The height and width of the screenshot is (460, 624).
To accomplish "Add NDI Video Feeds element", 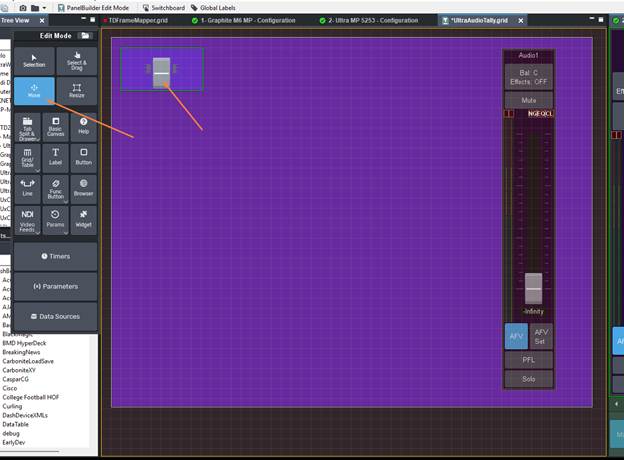I will (27, 220).
